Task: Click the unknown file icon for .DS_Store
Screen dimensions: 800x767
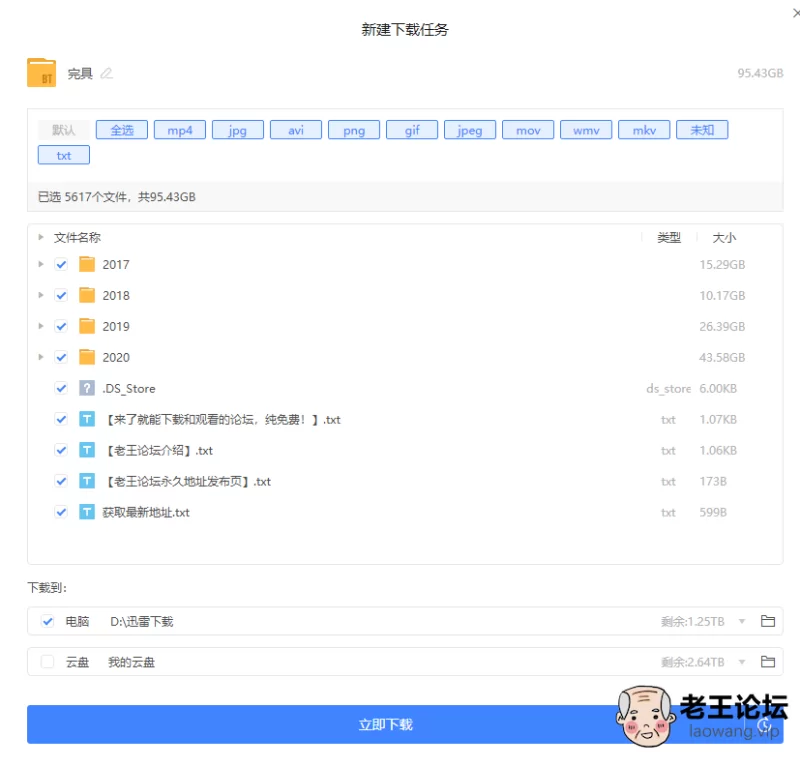Action: click(87, 388)
